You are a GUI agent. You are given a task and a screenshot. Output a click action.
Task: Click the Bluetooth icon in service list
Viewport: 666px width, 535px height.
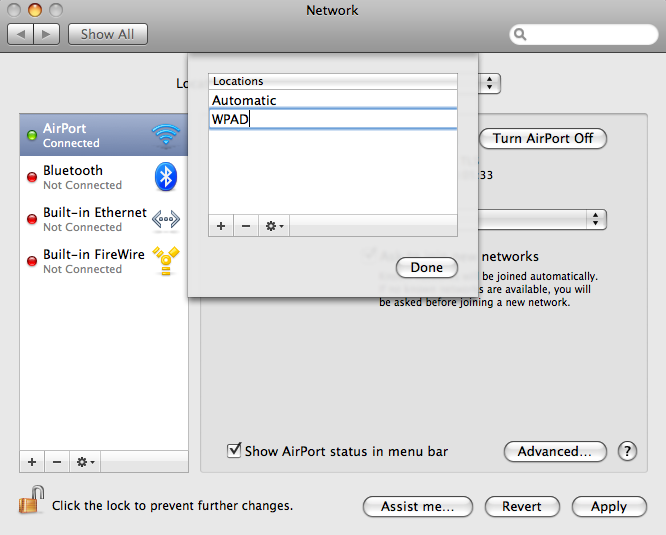point(166,177)
